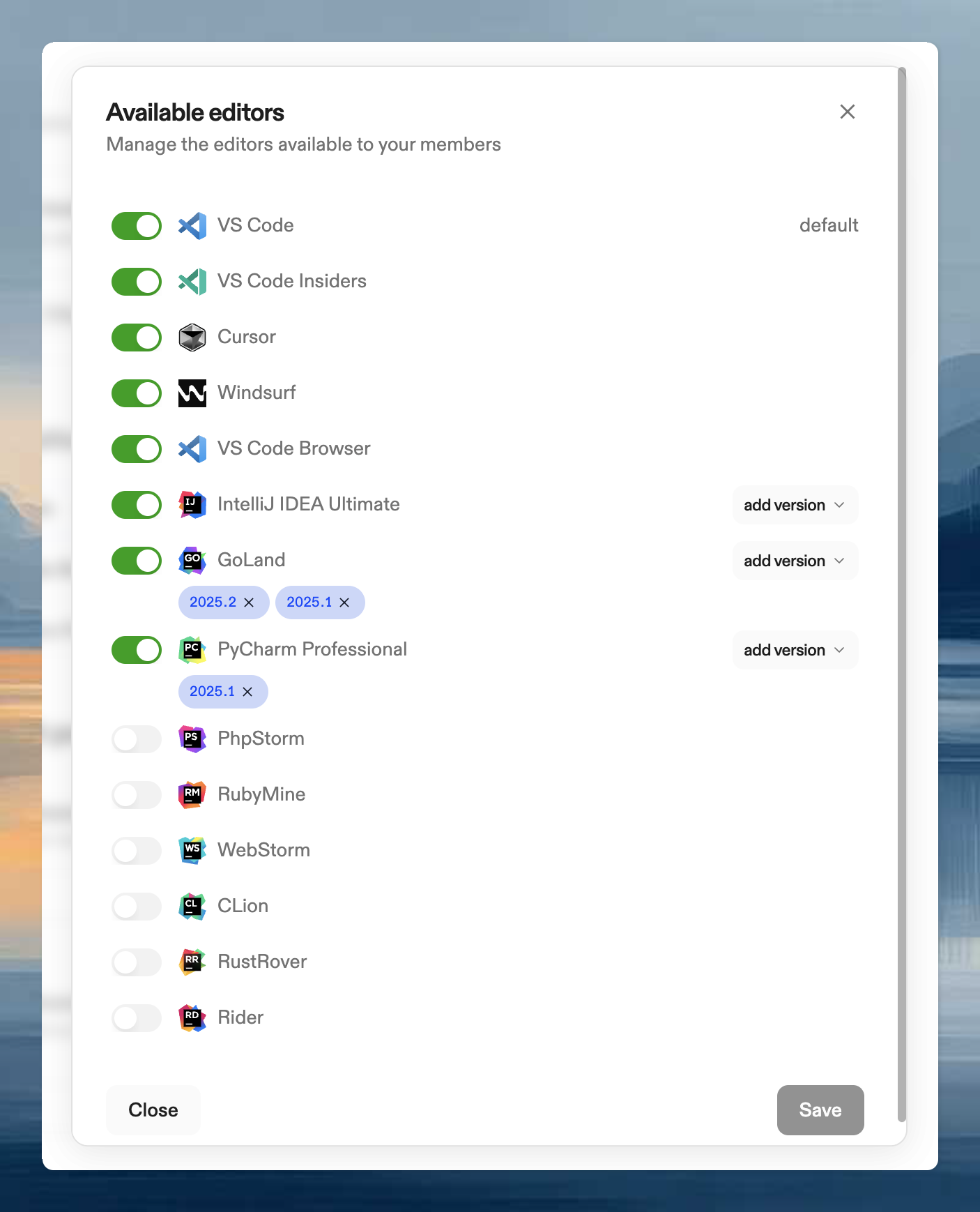Turn off VS Code Insiders toggle

(137, 282)
